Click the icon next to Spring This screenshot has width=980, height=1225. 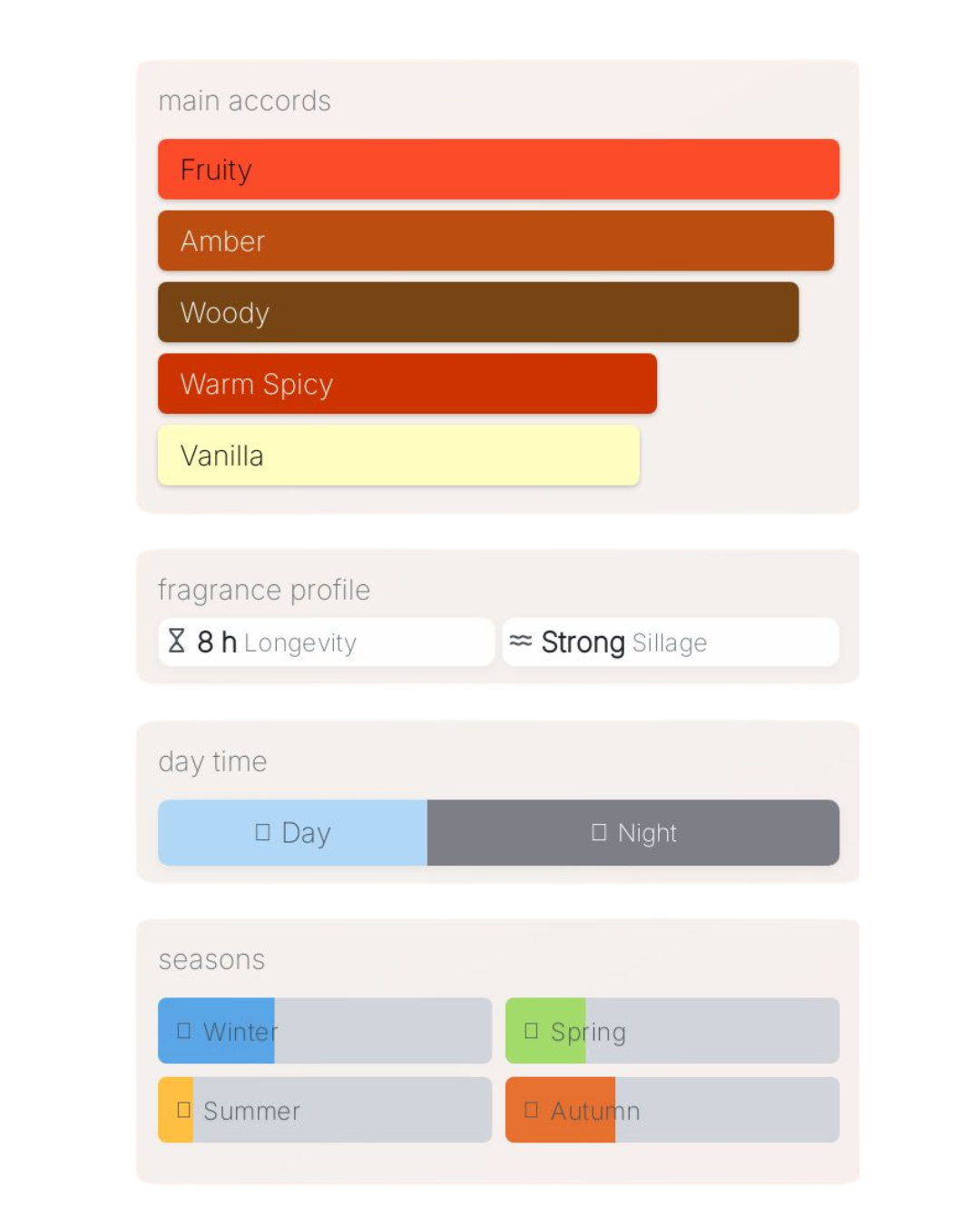532,1031
